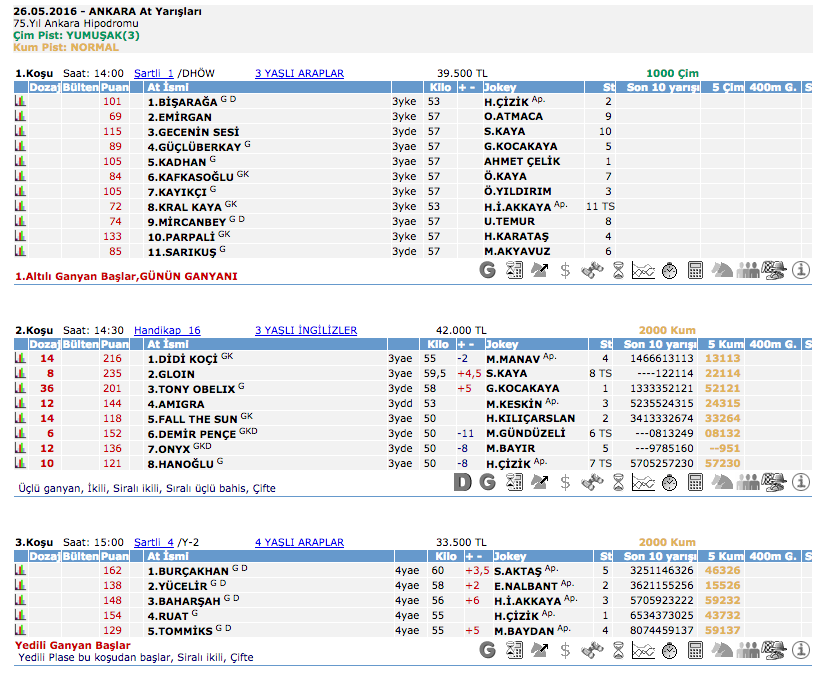The image size is (837, 677).
Task: Click the 4 YAŞLI ARAPLAR link
Action: 299,542
